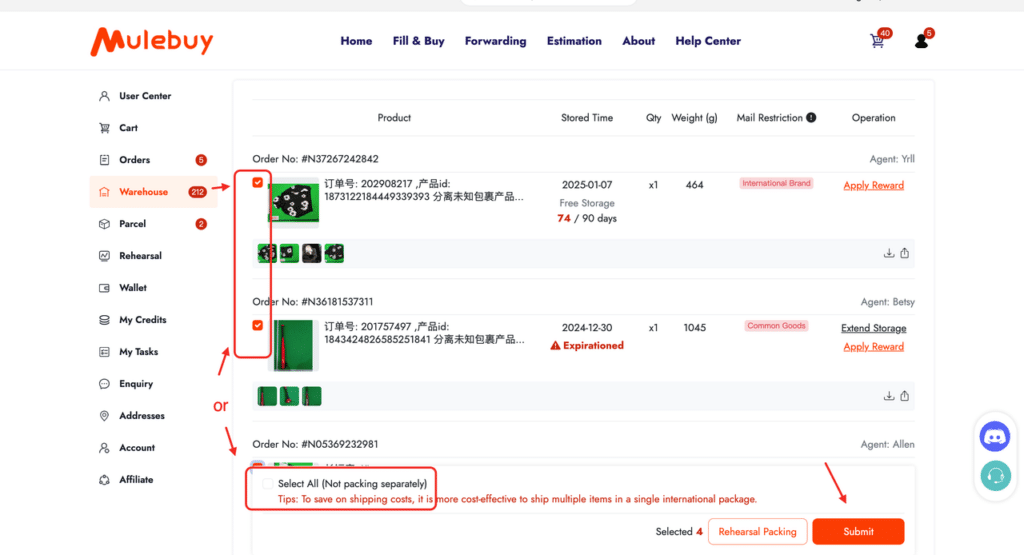Open About navigation item
The image size is (1024, 555).
point(638,41)
